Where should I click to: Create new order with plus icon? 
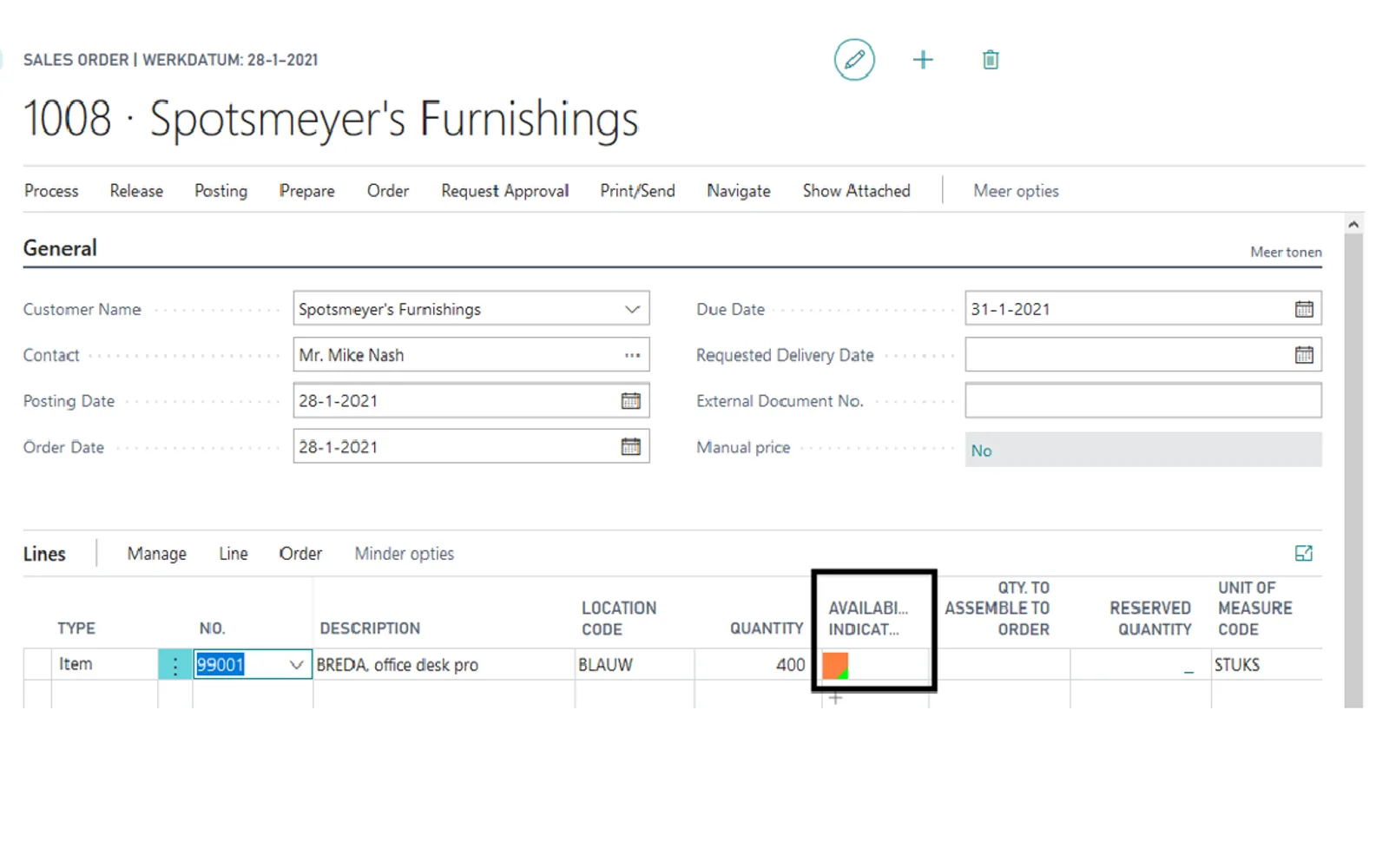click(x=923, y=60)
